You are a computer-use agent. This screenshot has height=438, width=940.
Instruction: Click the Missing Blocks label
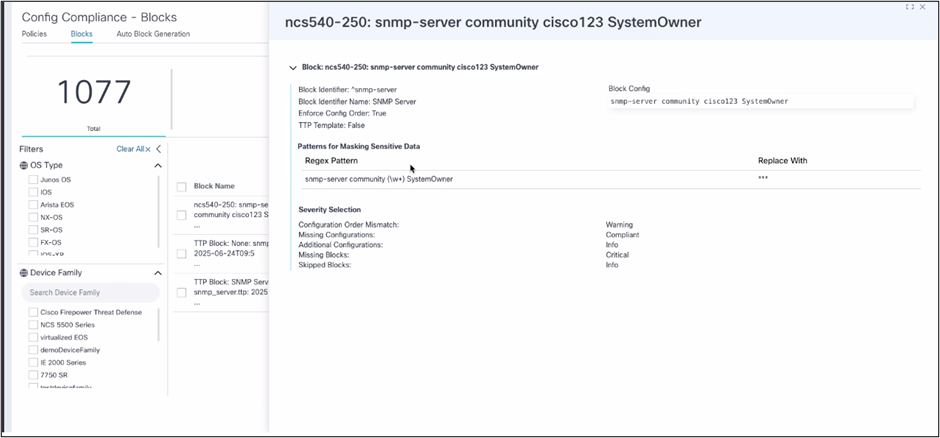[x=324, y=255]
